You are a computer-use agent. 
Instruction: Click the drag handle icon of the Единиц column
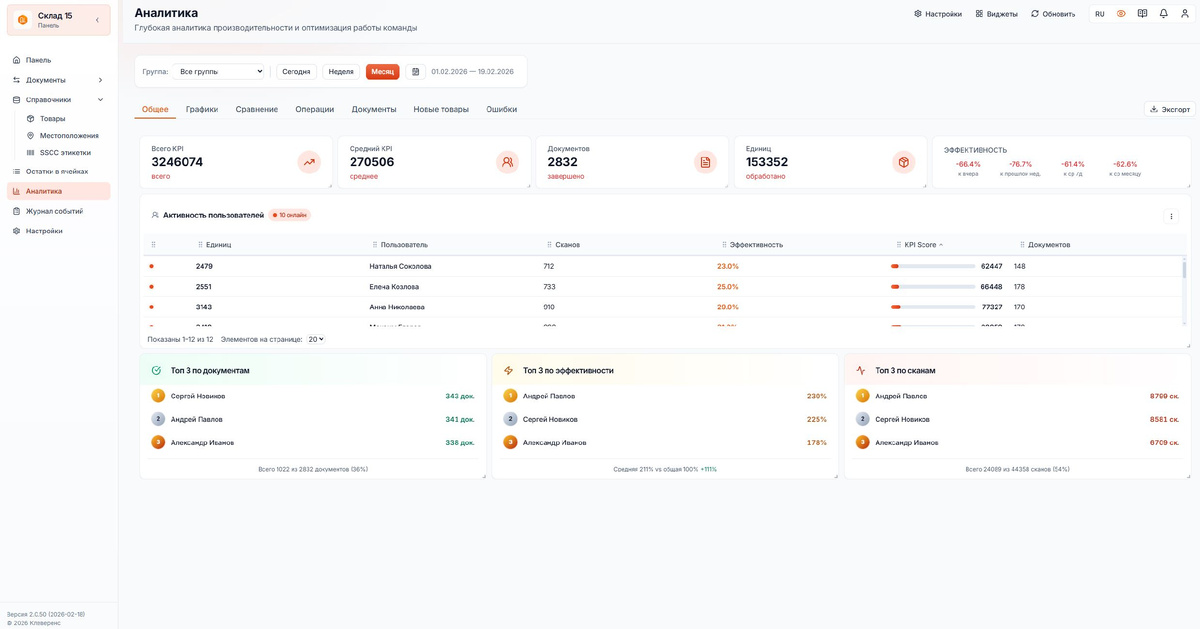(200, 245)
